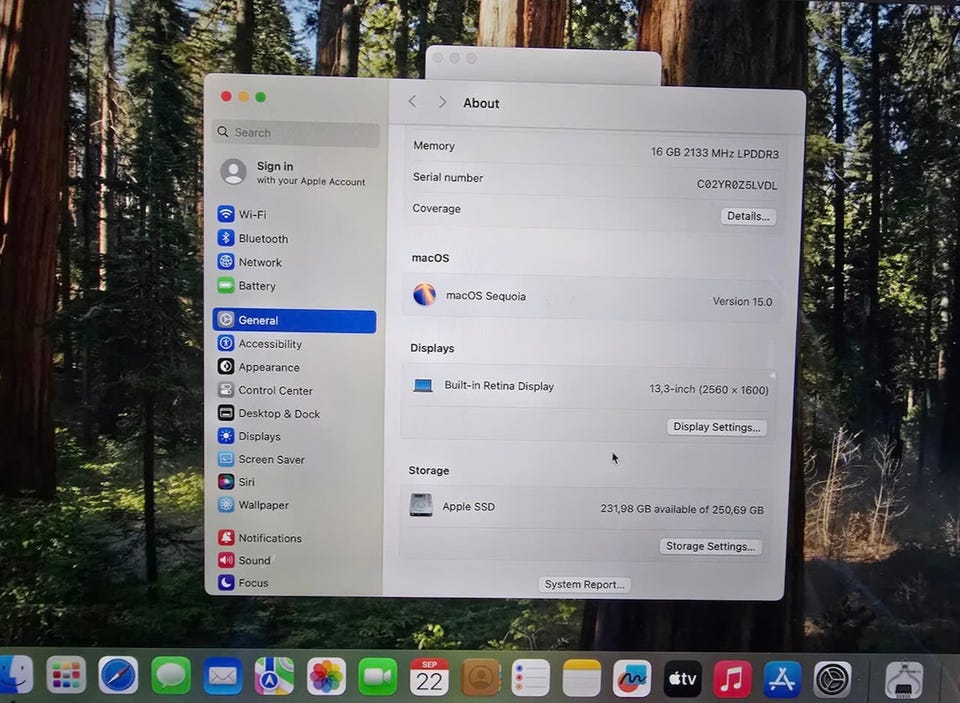This screenshot has width=960, height=703.
Task: Open Wi-Fi settings in sidebar
Action: (x=242, y=214)
